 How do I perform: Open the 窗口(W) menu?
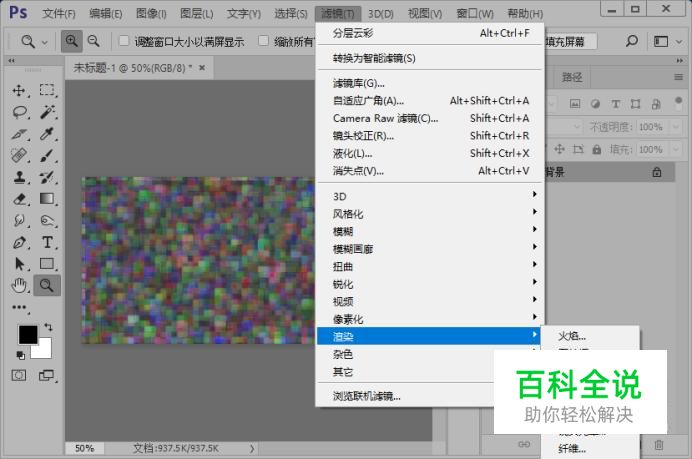coord(475,14)
